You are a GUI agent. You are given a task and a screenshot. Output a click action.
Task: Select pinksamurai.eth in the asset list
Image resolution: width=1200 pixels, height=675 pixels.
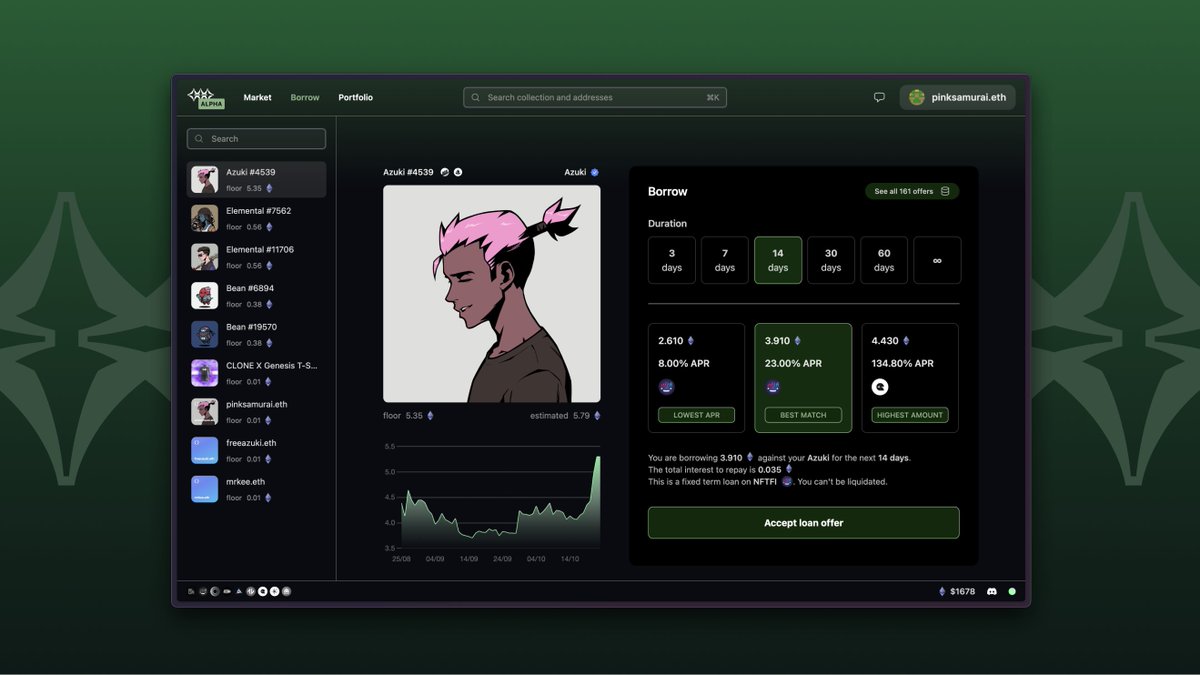[x=257, y=412]
